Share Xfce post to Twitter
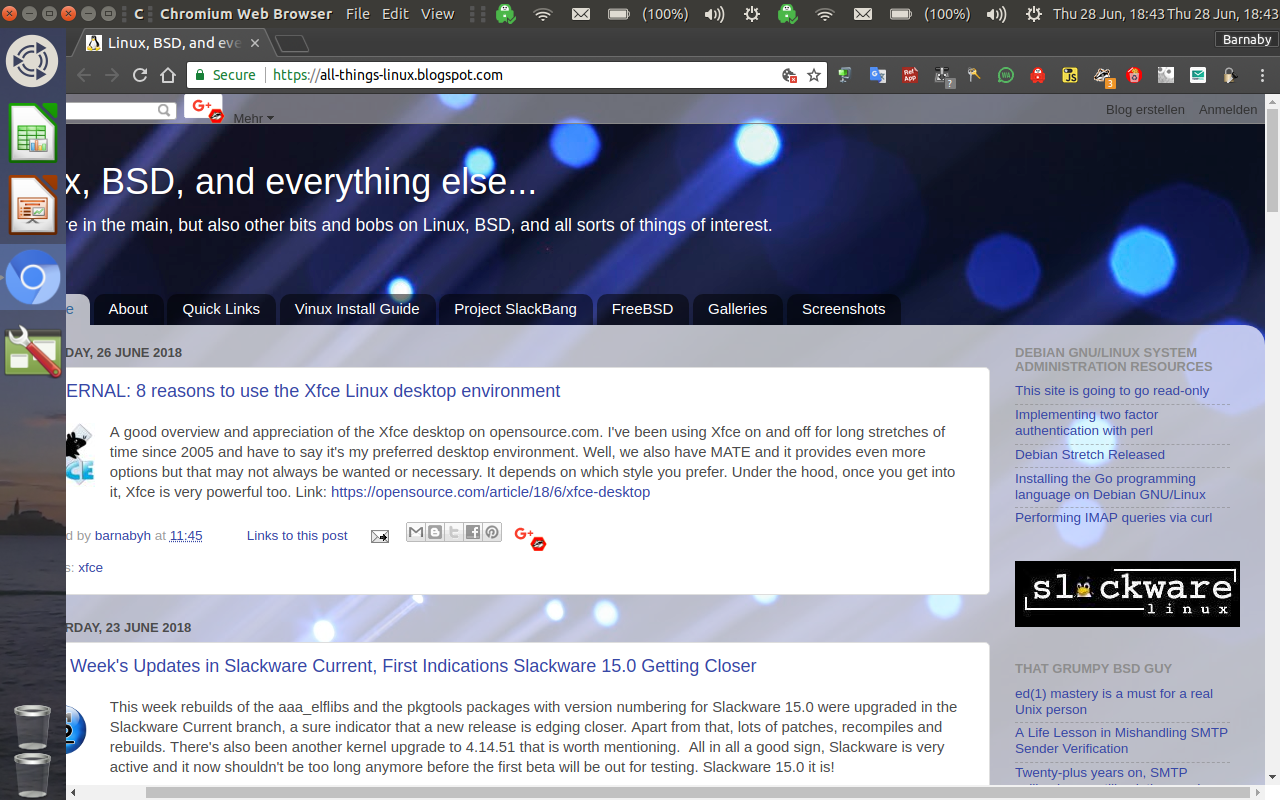Image resolution: width=1280 pixels, height=800 pixels. click(x=454, y=532)
